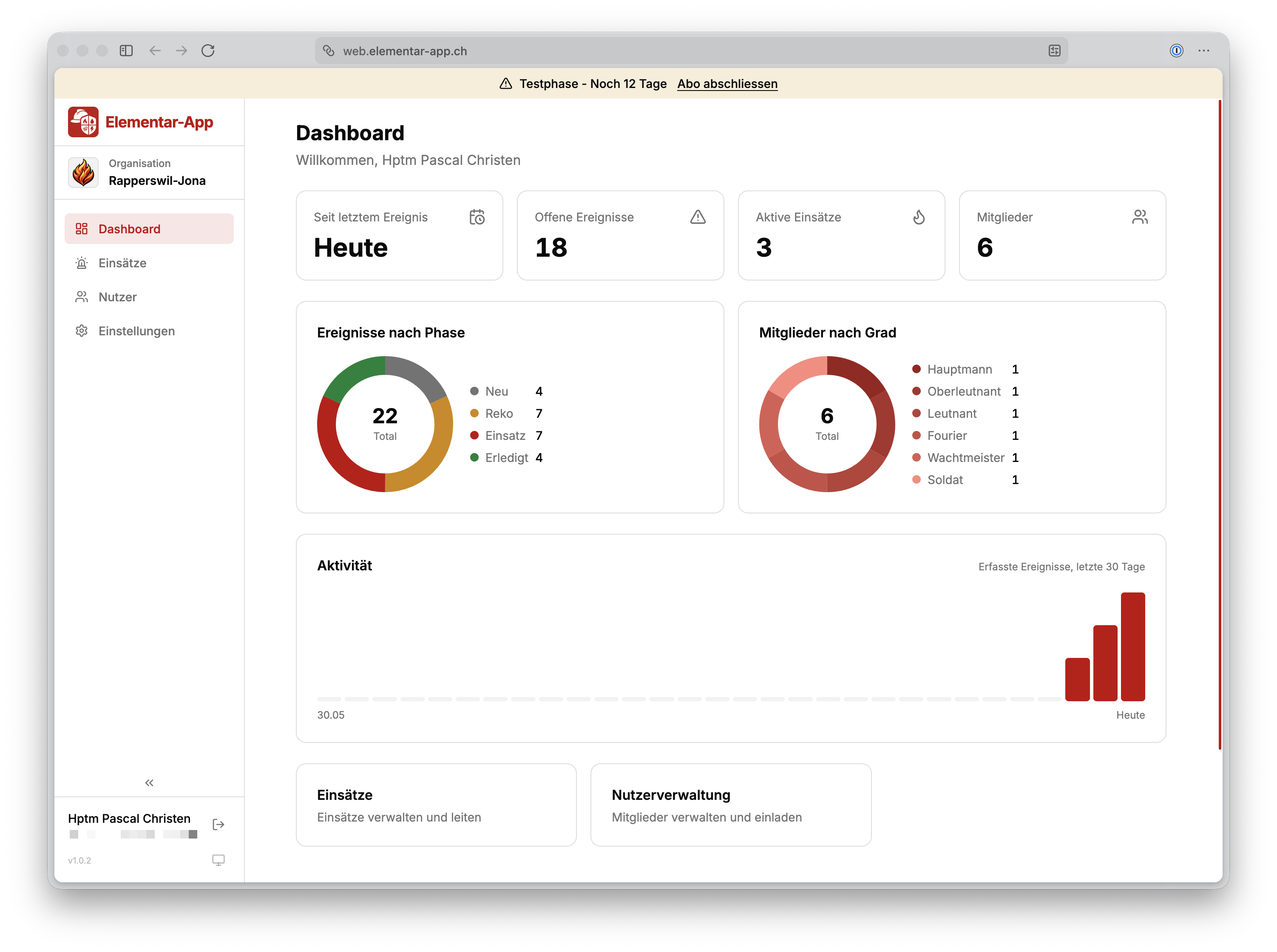Click the tallest Heute activity bar

click(1132, 646)
